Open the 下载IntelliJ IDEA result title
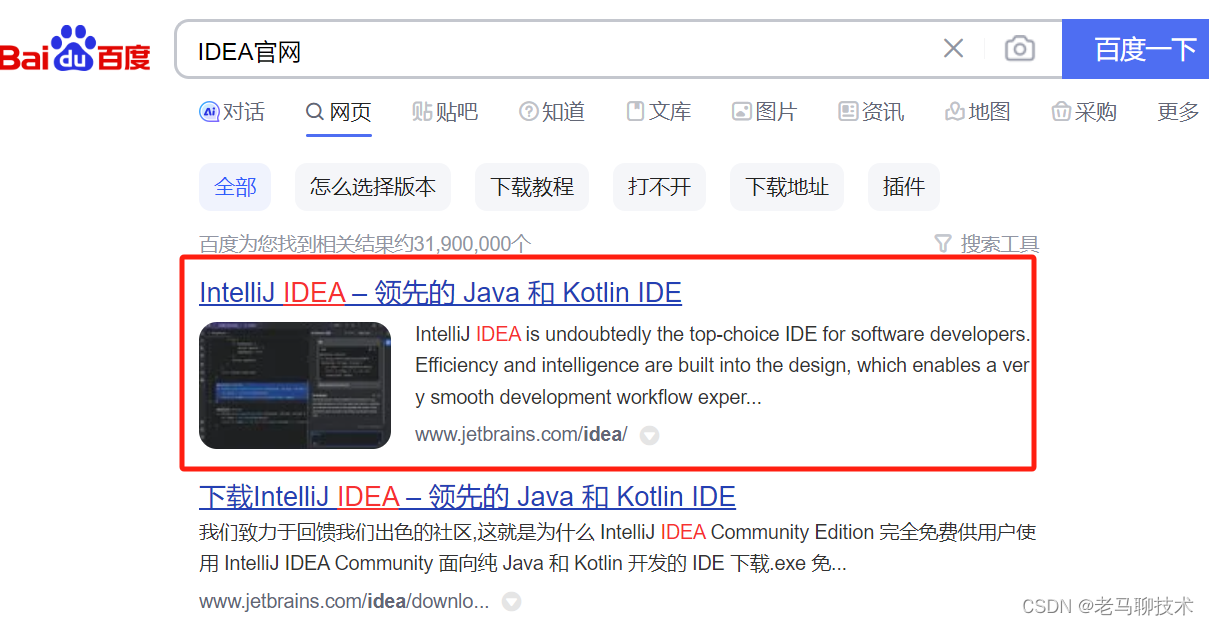Viewport: 1209px width, 625px height. [x=467, y=497]
